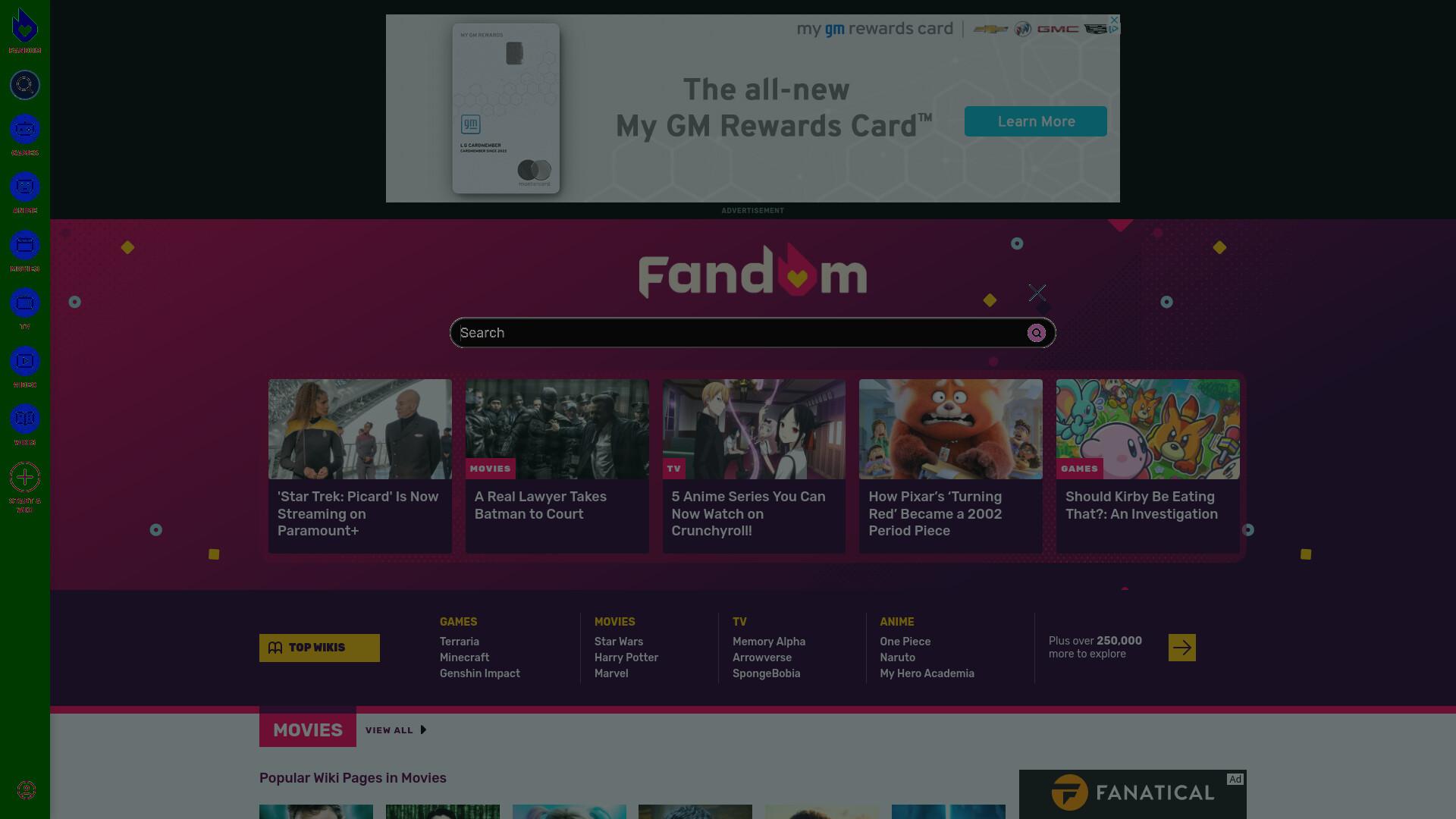Viewport: 1456px width, 819px height.
Task: Close the search overlay with the X
Action: [x=1037, y=293]
